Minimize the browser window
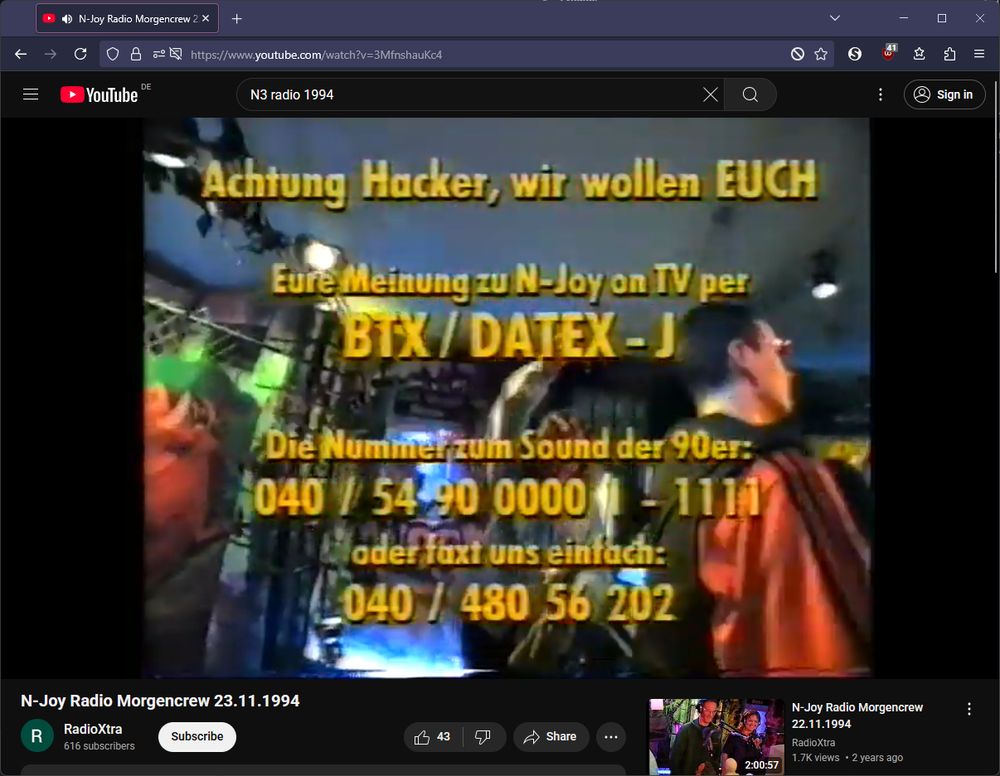Viewport: 1000px width, 776px height. coord(904,18)
